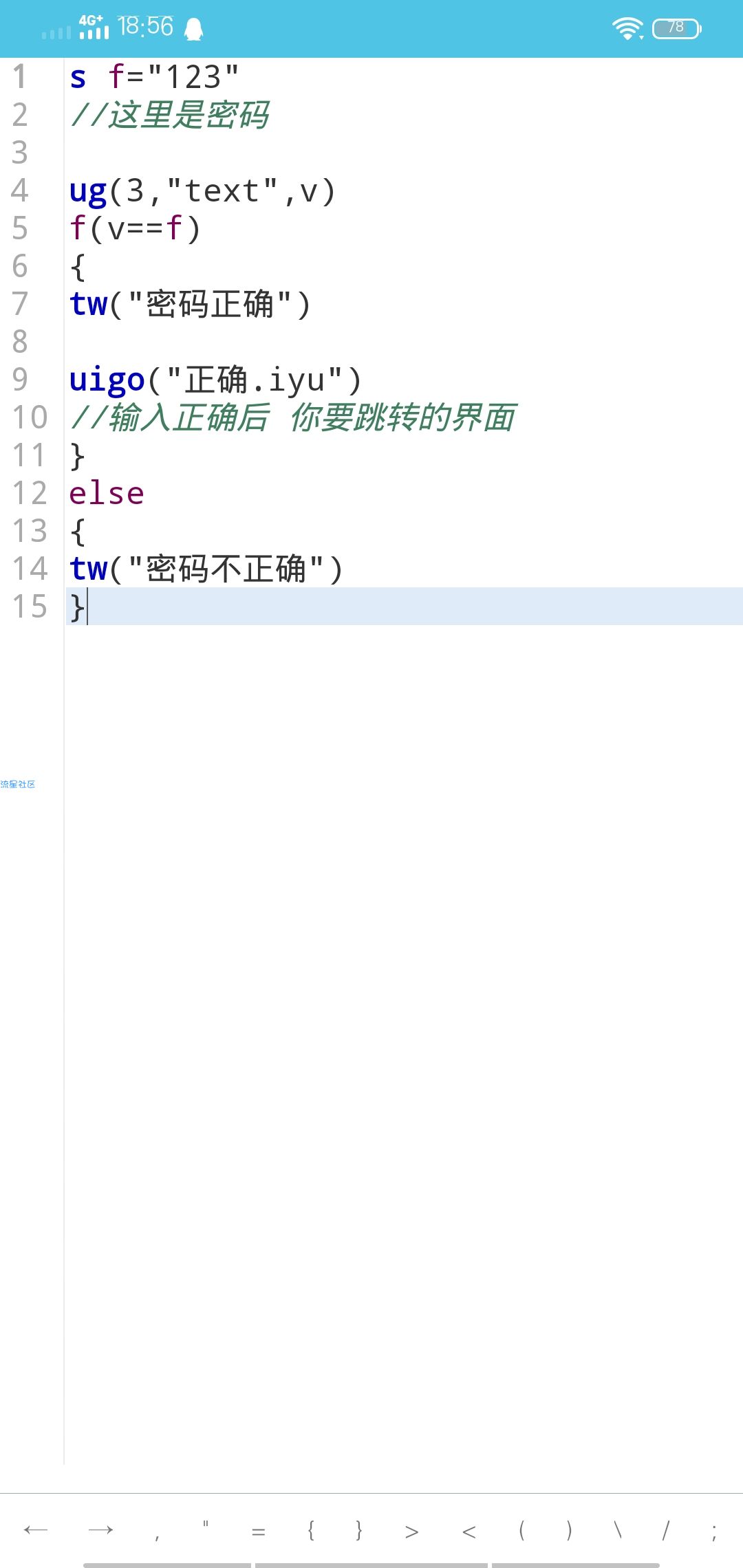Insert an opening parenthesis
This screenshot has width=743, height=1568.
click(x=521, y=1530)
